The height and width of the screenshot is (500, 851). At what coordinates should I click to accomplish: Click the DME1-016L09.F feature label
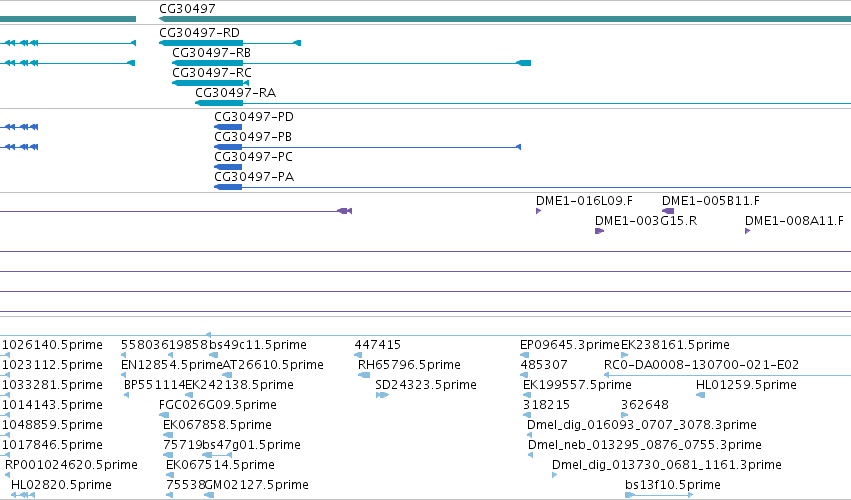(585, 201)
